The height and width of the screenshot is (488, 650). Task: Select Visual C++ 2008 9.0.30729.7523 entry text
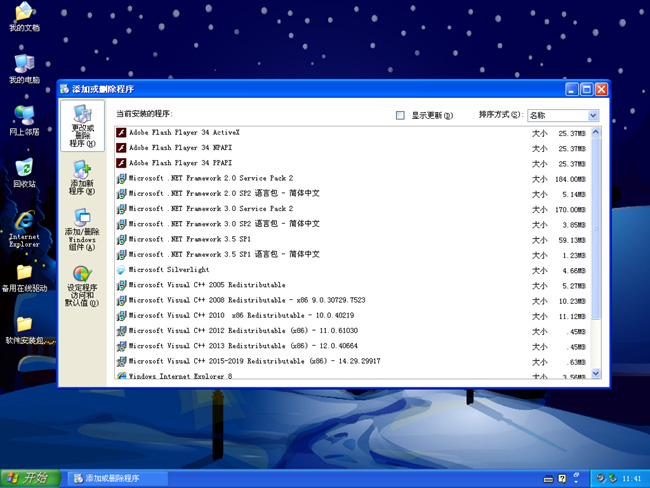coord(247,300)
